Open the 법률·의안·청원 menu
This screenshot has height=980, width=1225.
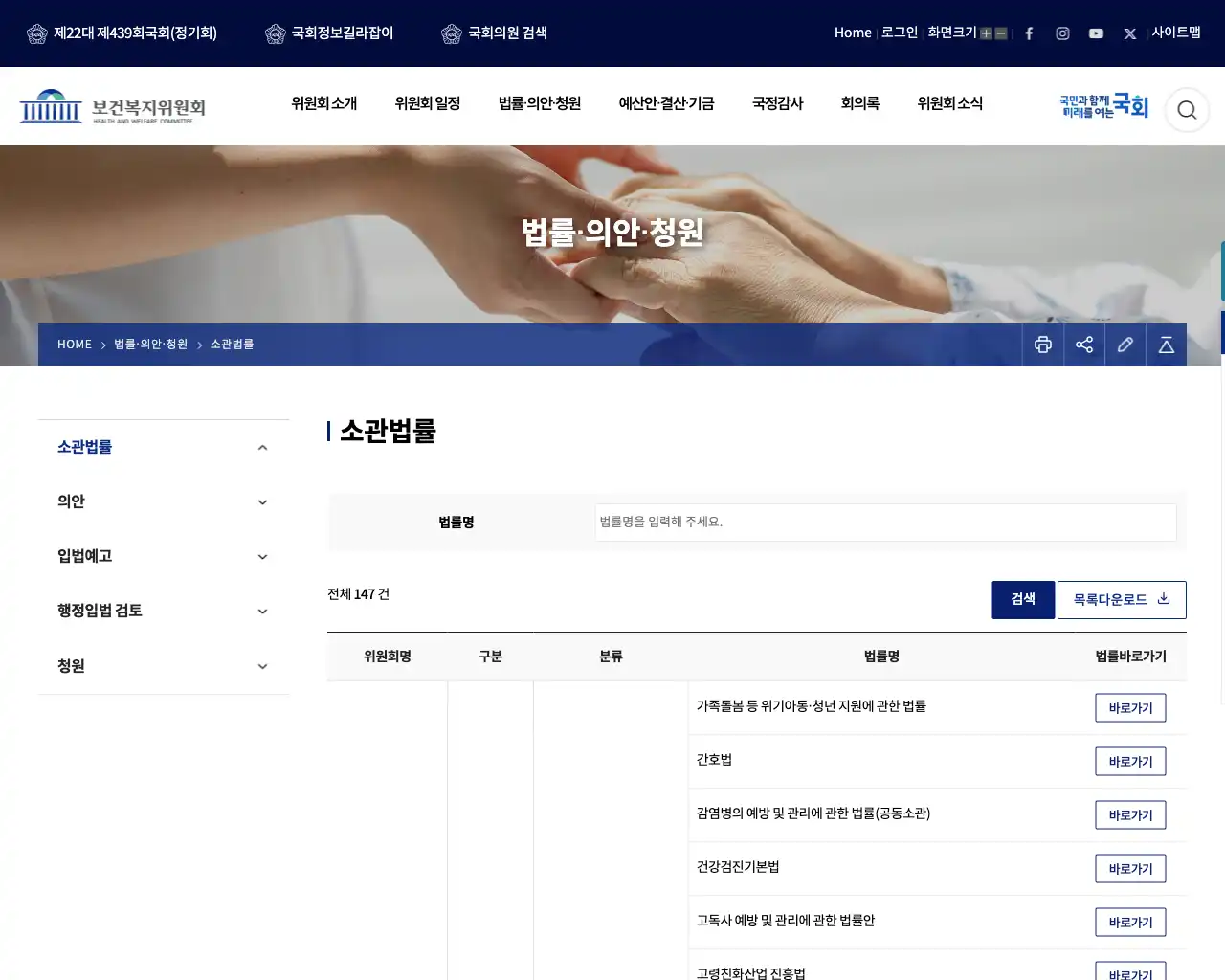[540, 103]
